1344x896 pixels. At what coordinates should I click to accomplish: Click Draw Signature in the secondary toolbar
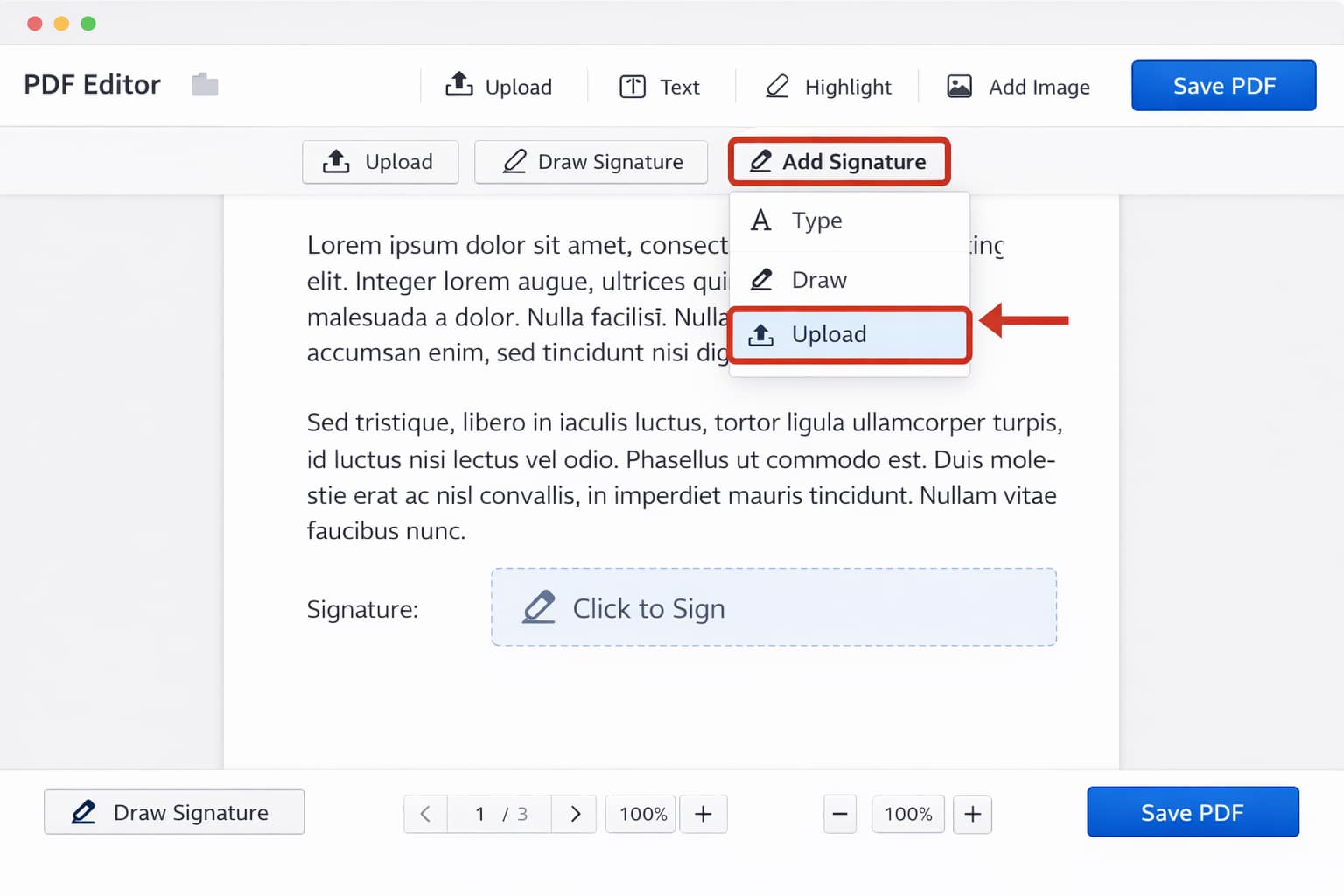[x=591, y=162]
